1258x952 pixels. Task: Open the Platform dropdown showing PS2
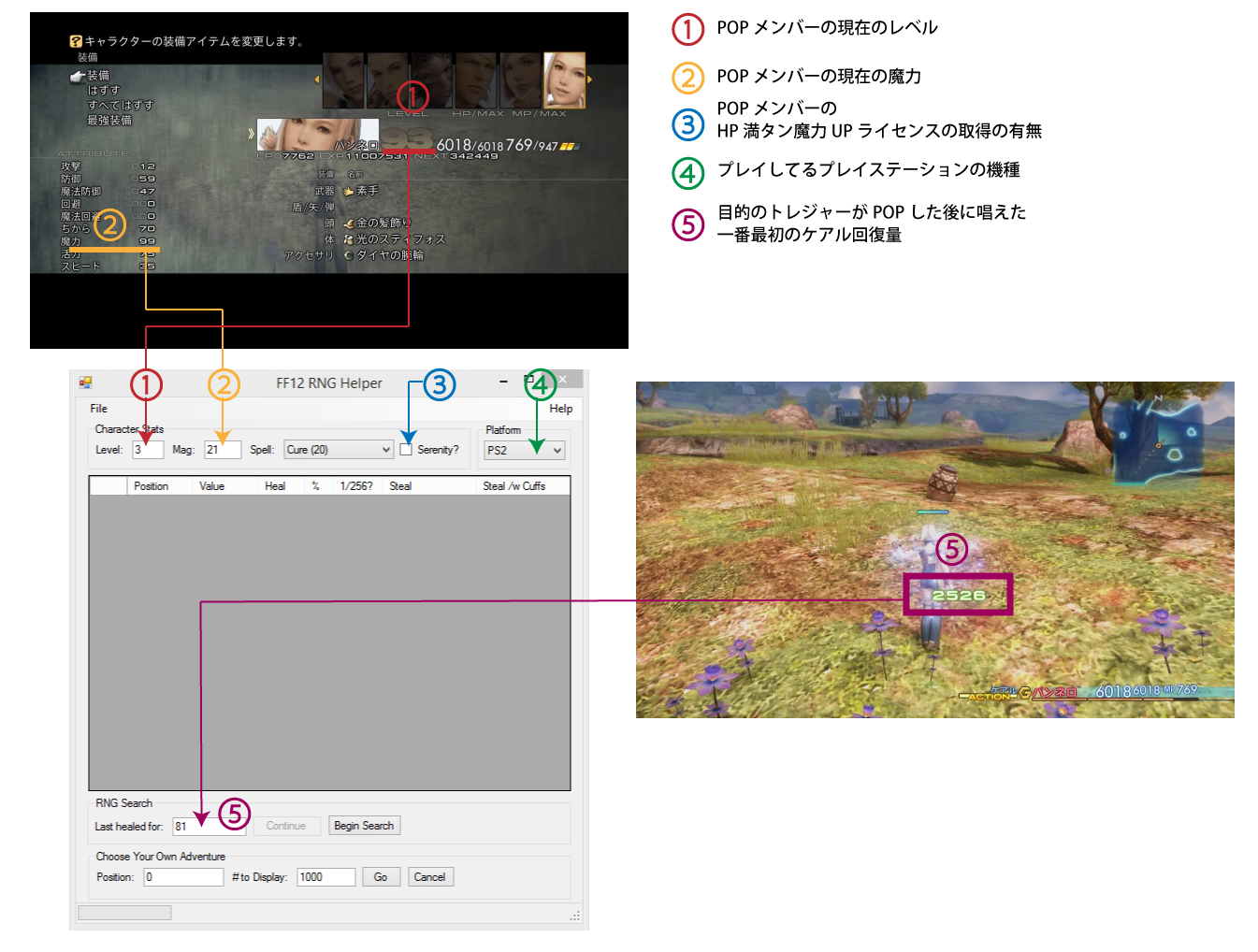[x=525, y=451]
